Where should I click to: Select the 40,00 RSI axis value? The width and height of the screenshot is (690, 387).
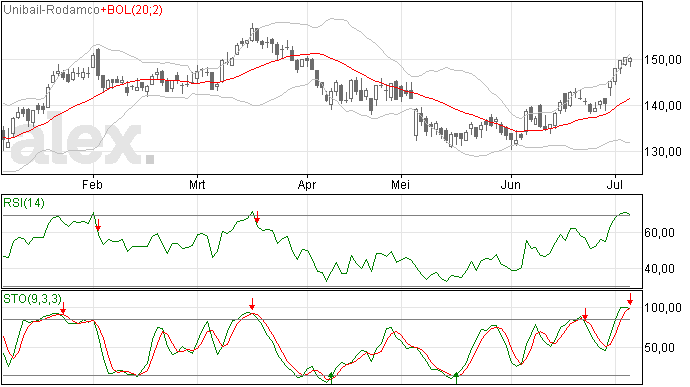click(659, 269)
